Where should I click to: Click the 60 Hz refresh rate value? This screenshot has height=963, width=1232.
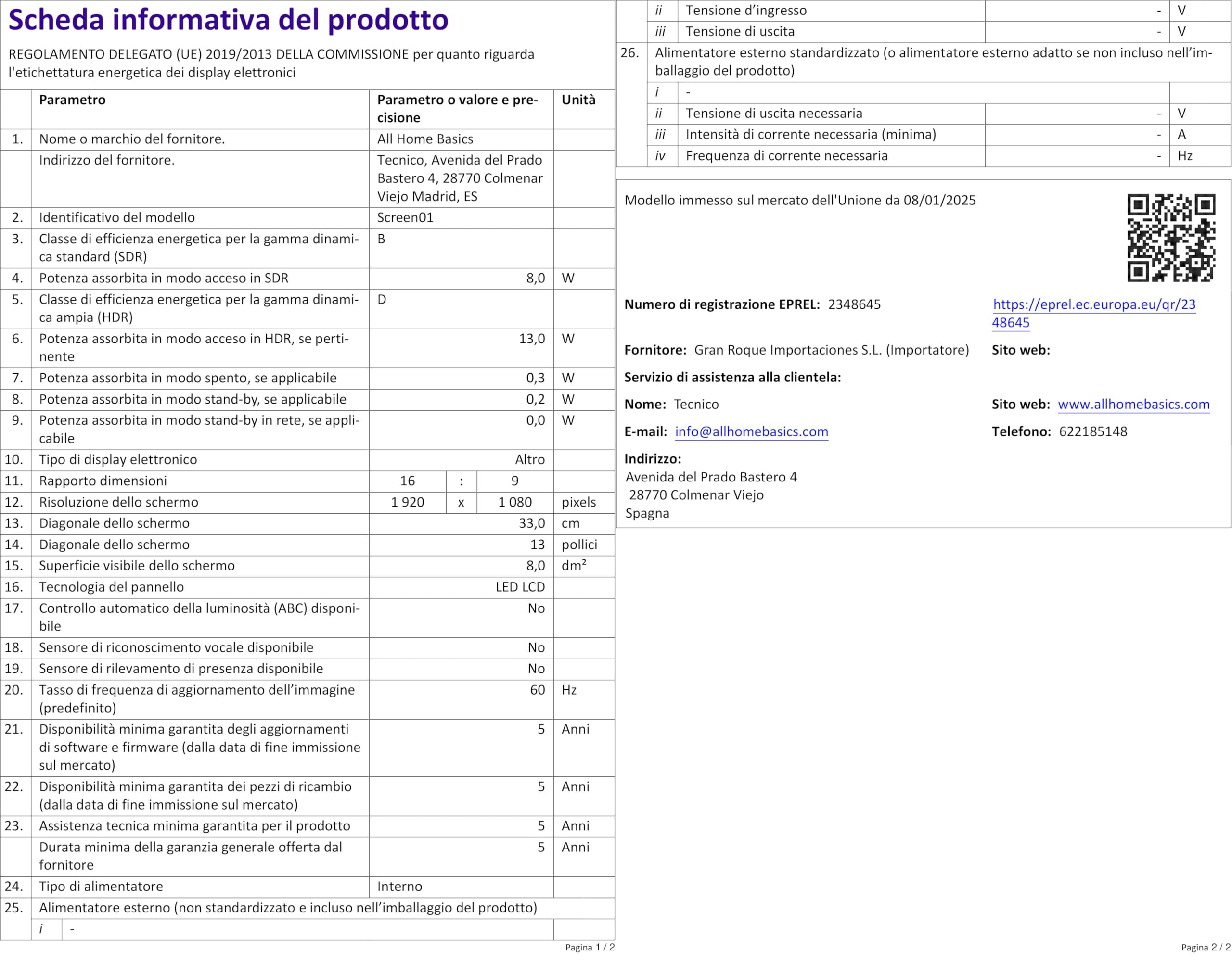coord(537,690)
